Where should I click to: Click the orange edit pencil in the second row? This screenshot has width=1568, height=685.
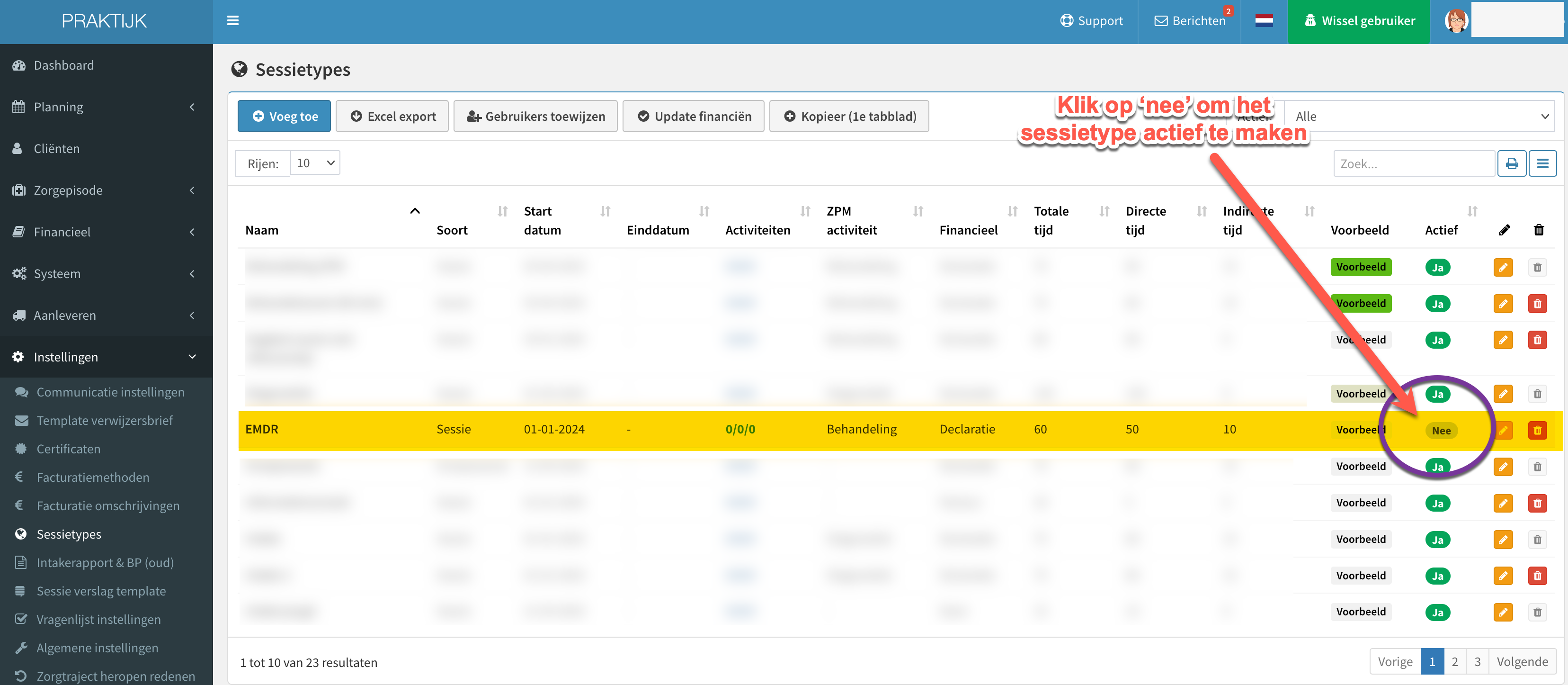(1503, 303)
